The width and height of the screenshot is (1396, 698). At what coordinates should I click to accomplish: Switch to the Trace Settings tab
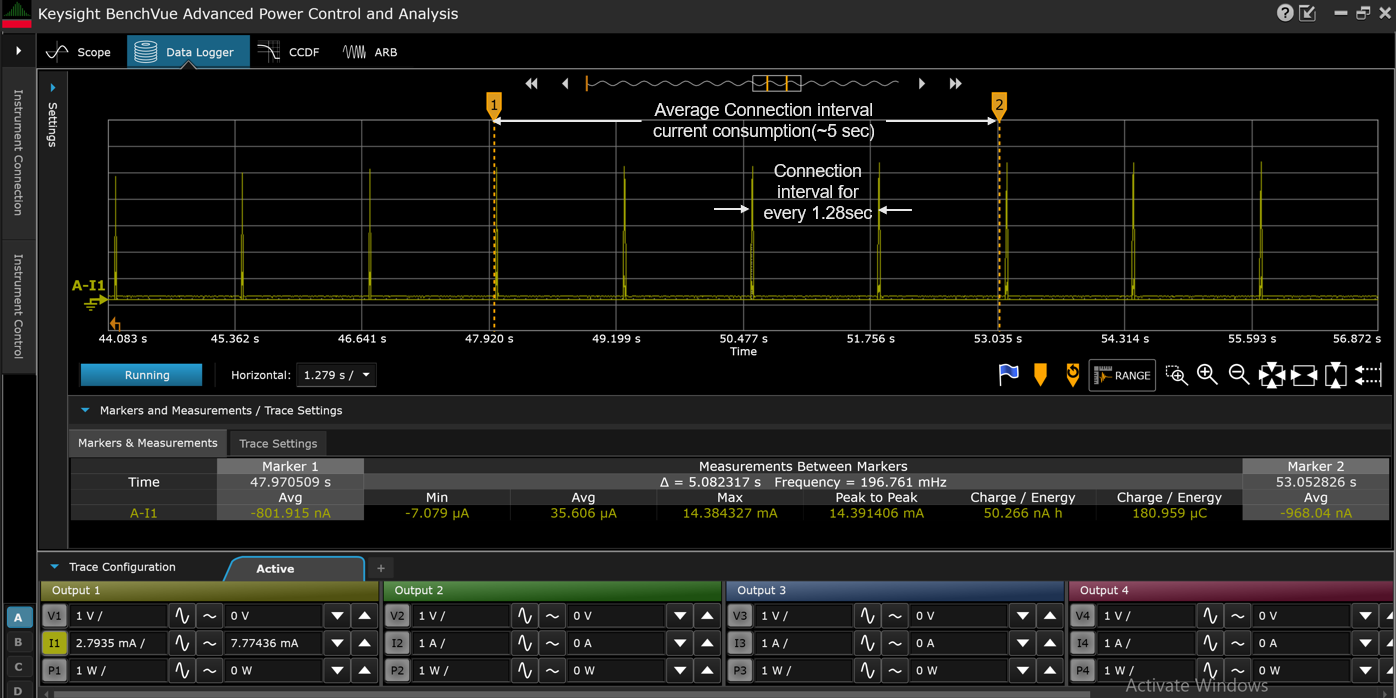(x=278, y=443)
